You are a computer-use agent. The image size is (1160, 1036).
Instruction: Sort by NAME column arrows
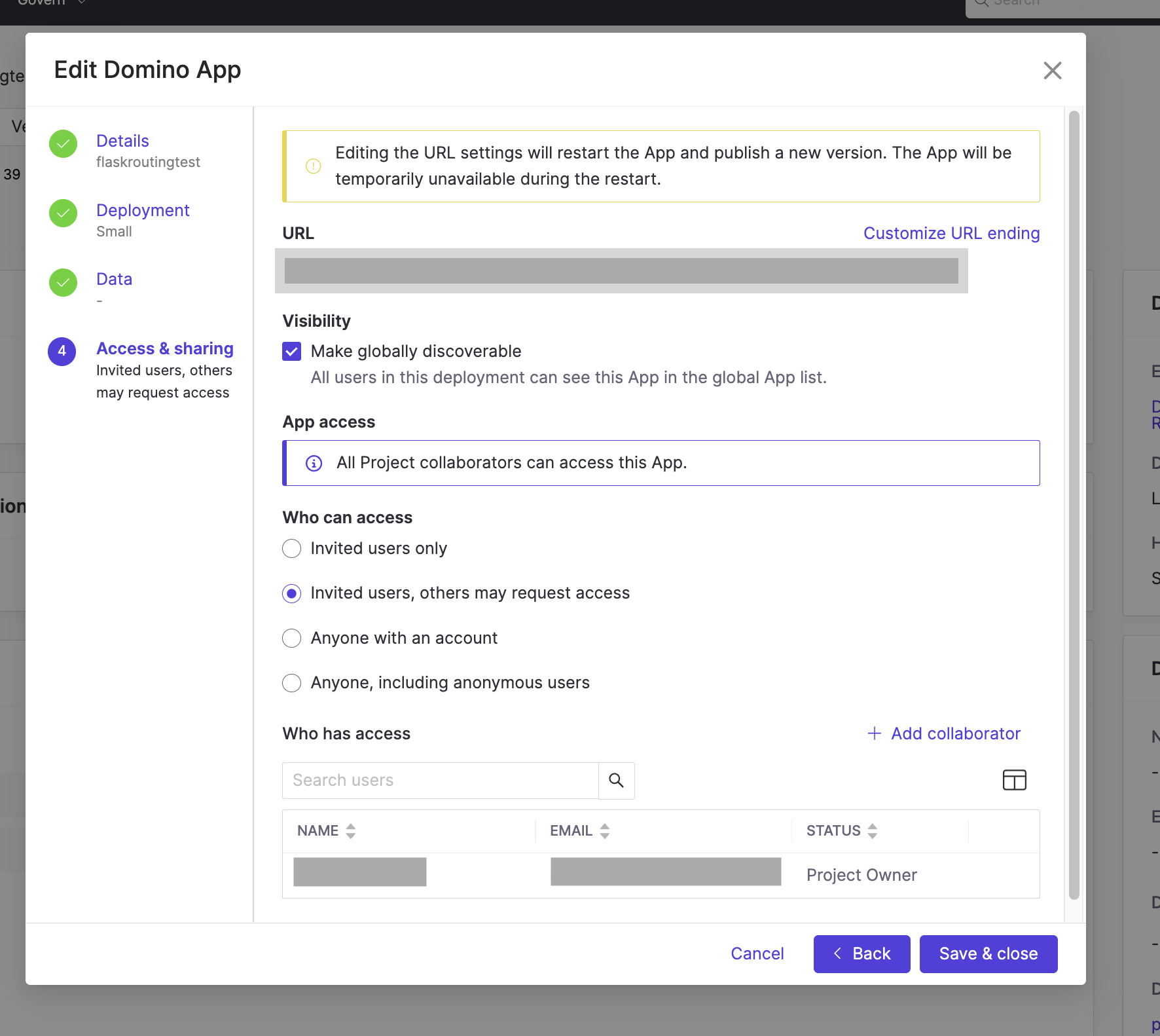click(x=351, y=831)
